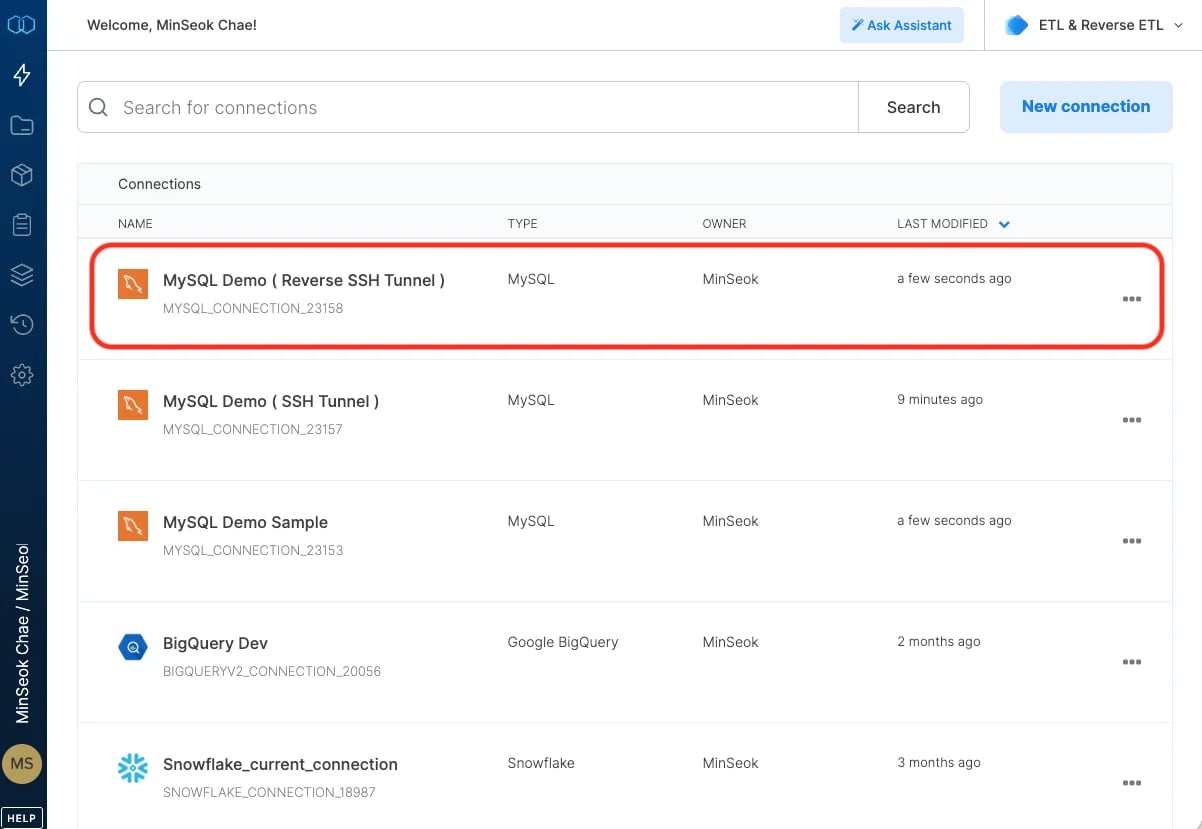Viewport: 1202px width, 829px height.
Task: Click the Search button
Action: pyautogui.click(x=914, y=107)
